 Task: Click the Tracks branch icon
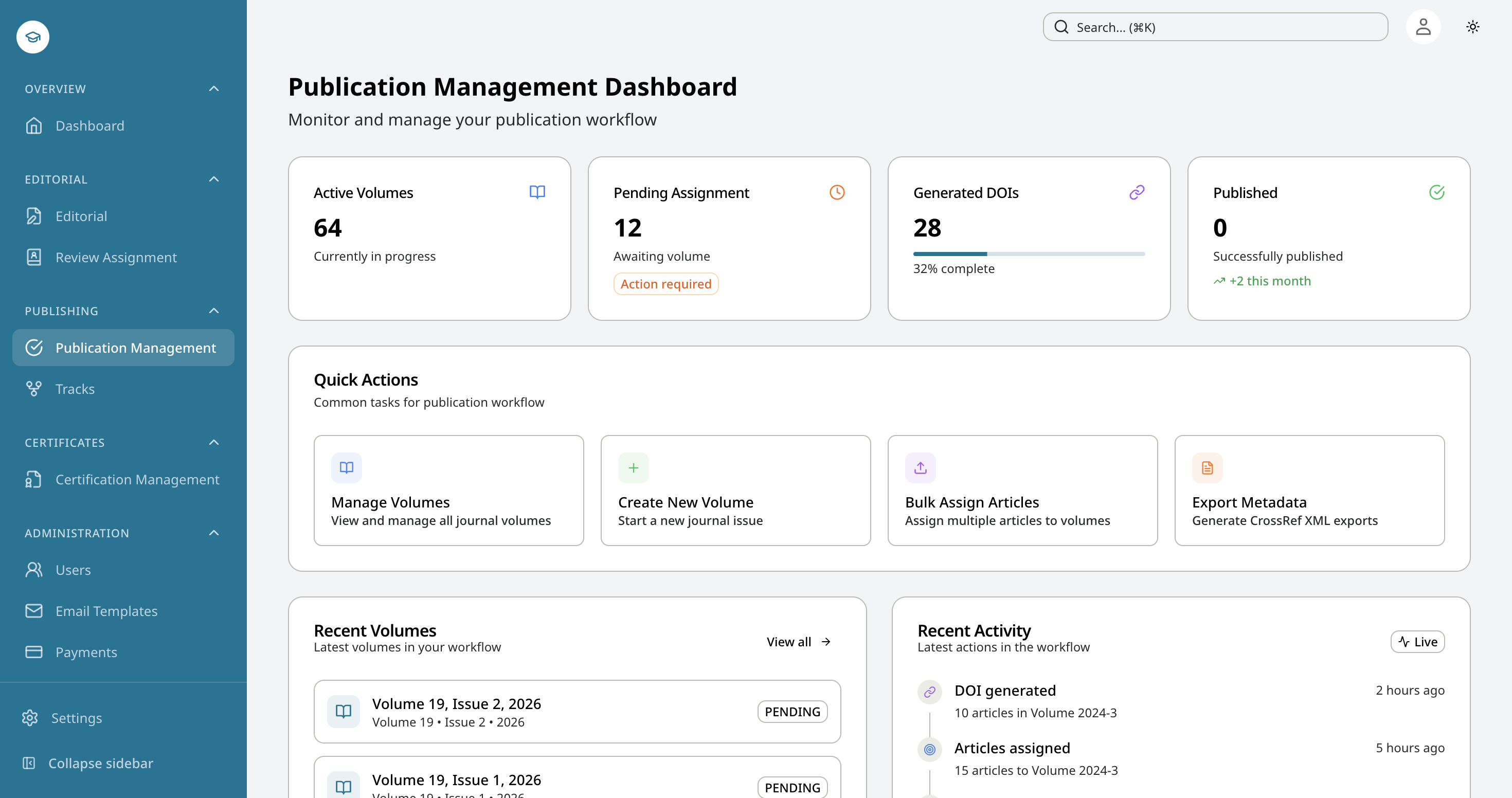click(x=34, y=388)
